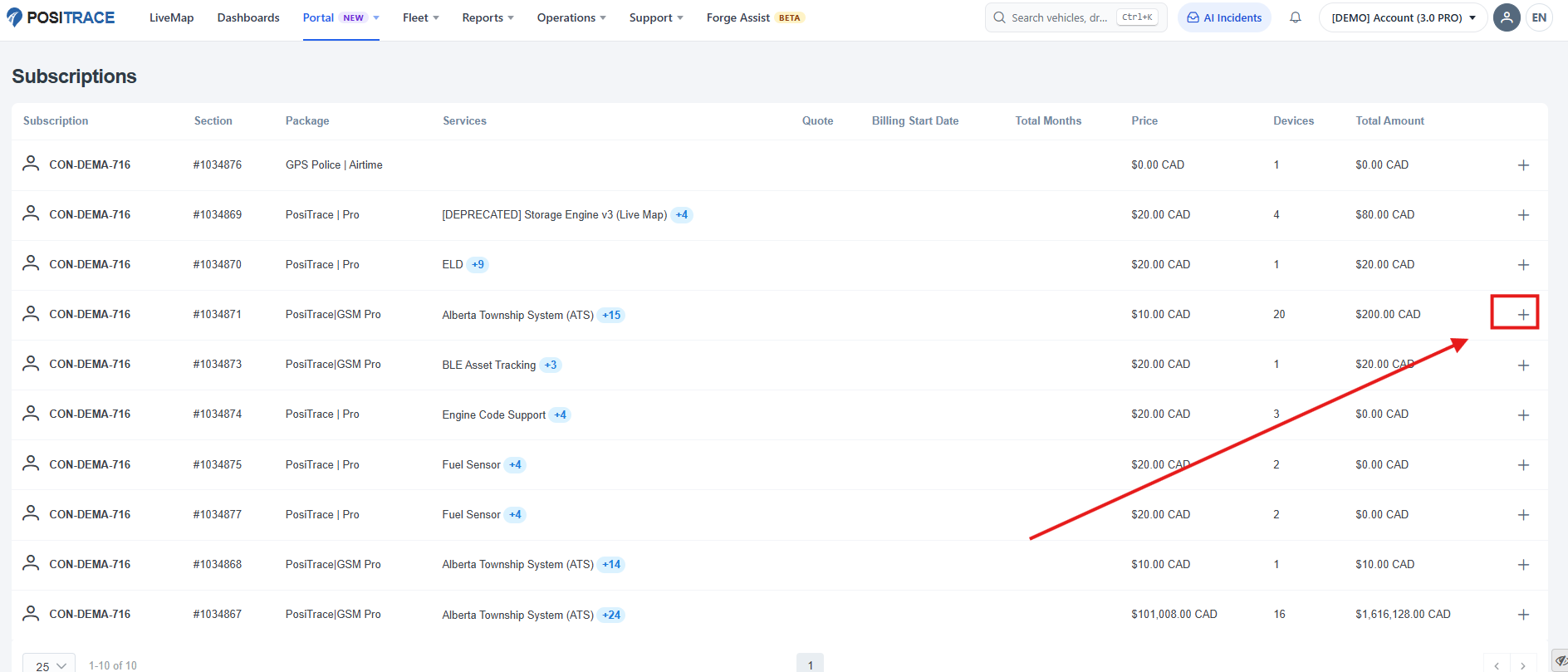Expand the Reports menu

point(488,17)
